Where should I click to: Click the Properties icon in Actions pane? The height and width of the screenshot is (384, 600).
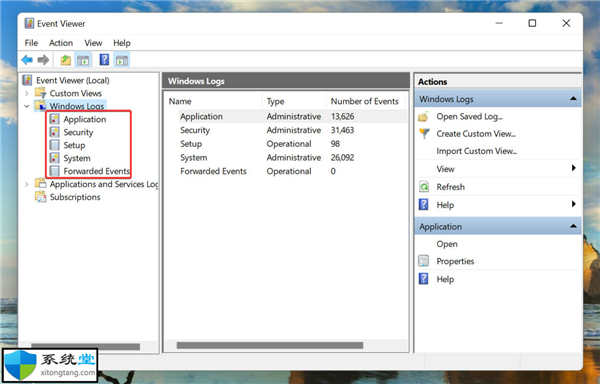(x=424, y=261)
